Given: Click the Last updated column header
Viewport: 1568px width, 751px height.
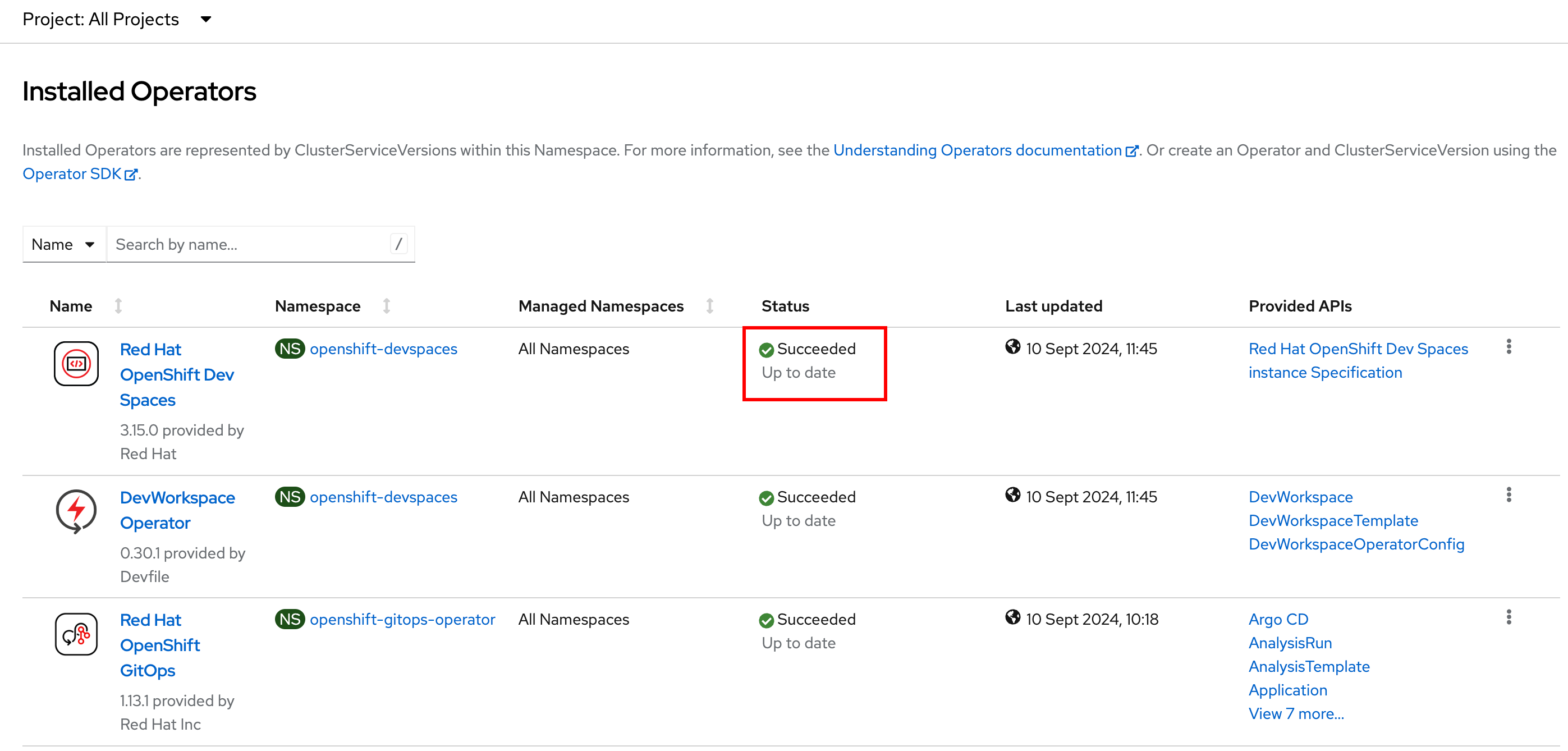Looking at the screenshot, I should (1053, 306).
